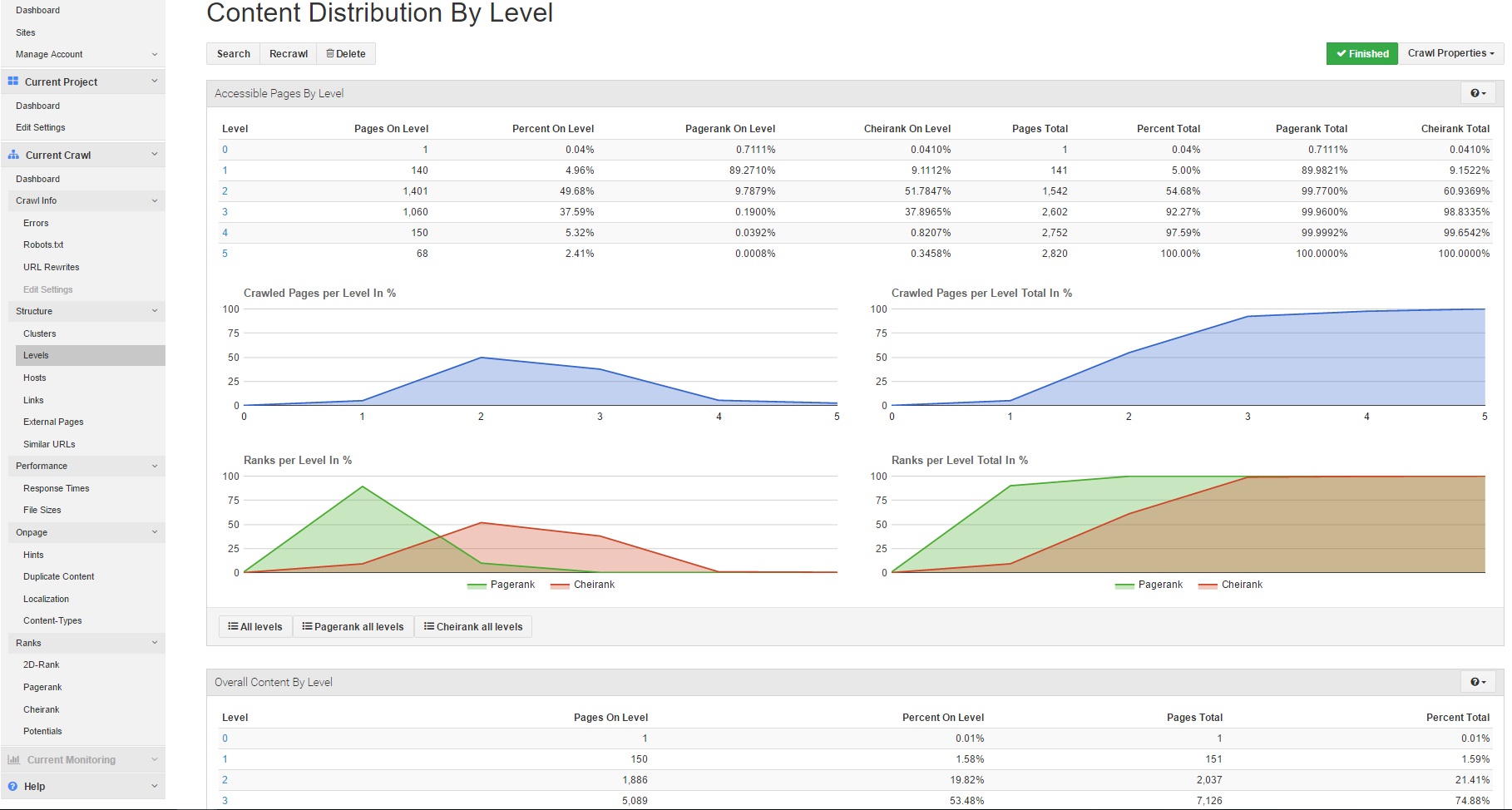Image resolution: width=1512 pixels, height=810 pixels.
Task: Expand the Current Monitoring section chevron
Action: 155,759
